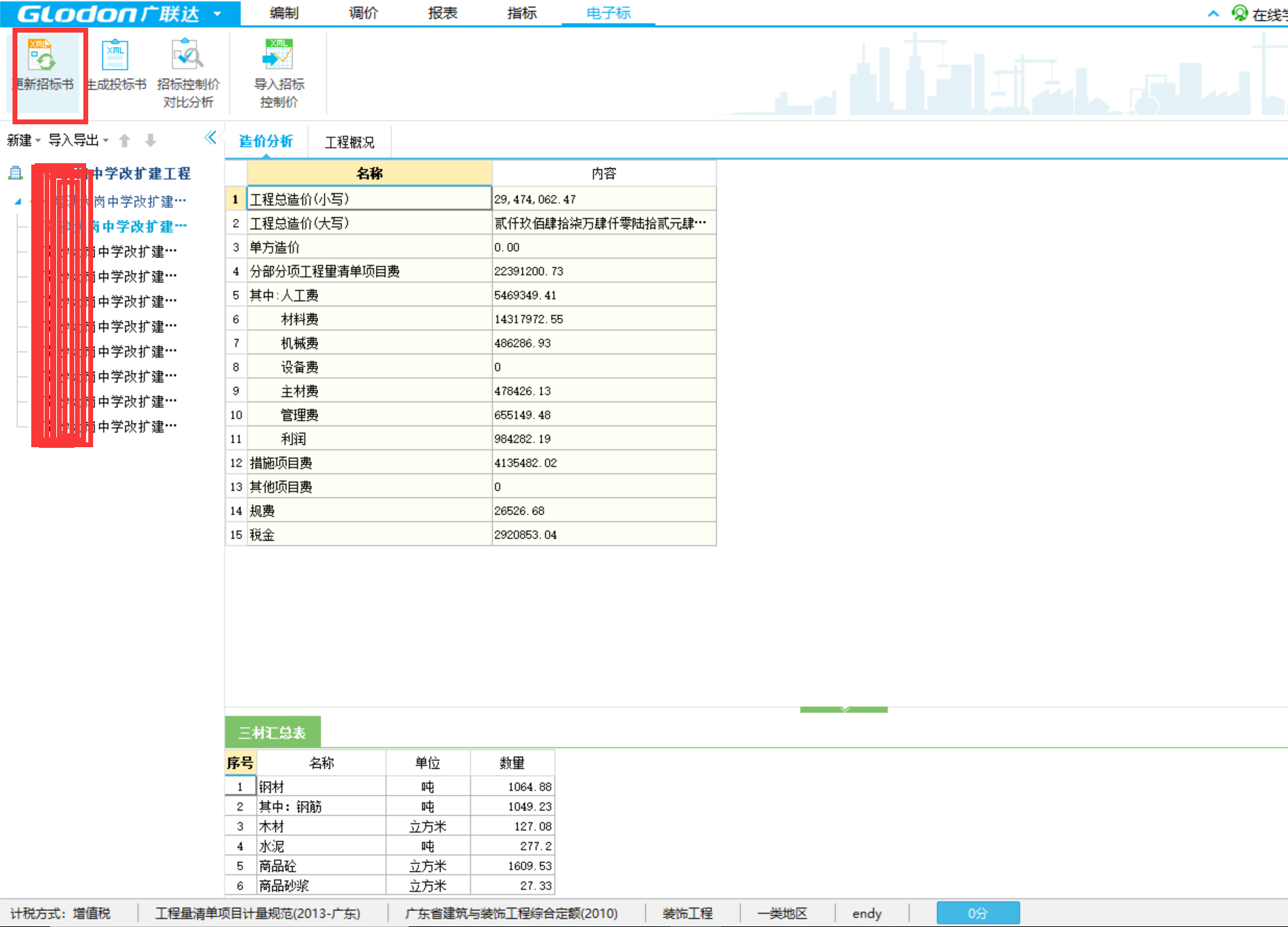Select the 三材汇总表 tab

click(272, 733)
